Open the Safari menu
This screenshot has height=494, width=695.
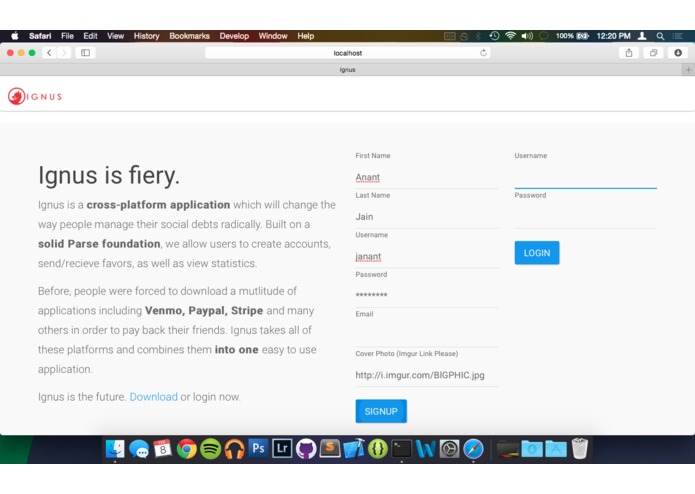(40, 36)
